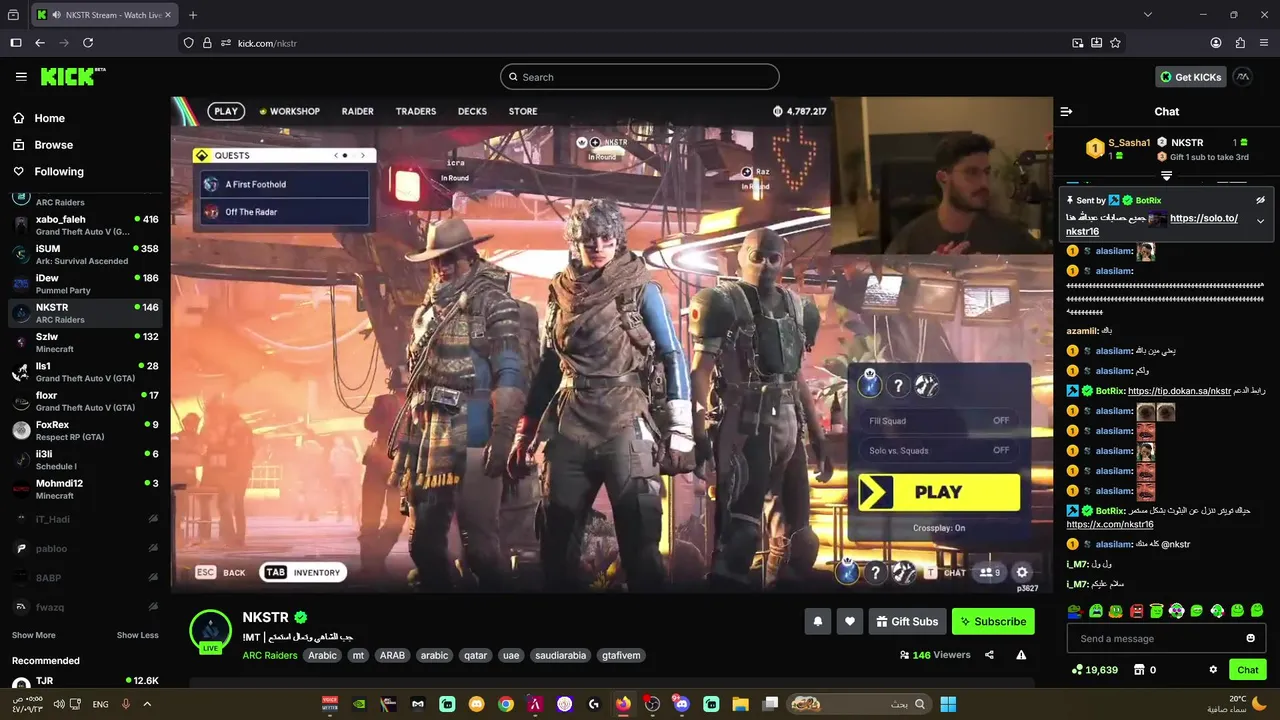
Task: Open File Explorer from the taskbar
Action: pyautogui.click(x=741, y=704)
